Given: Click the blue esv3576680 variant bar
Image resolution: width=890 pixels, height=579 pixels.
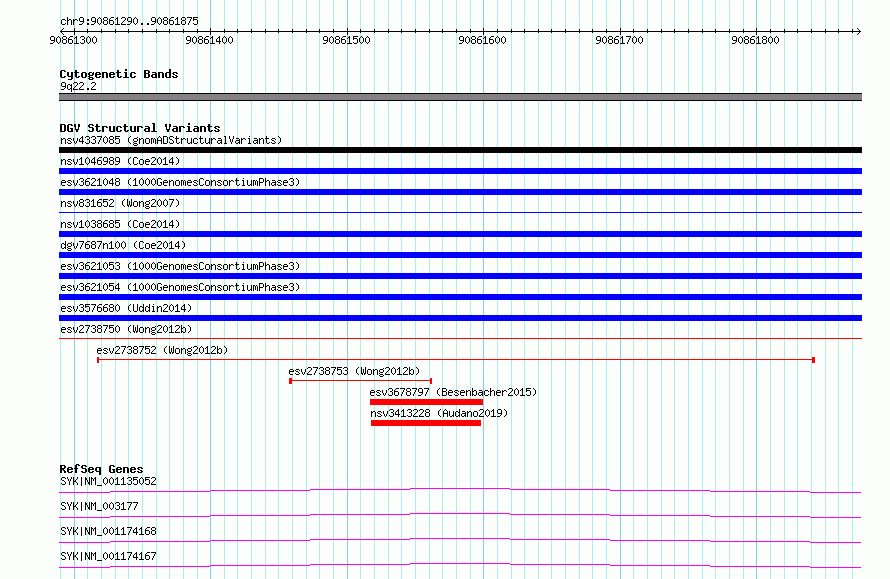Looking at the screenshot, I should click(460, 318).
